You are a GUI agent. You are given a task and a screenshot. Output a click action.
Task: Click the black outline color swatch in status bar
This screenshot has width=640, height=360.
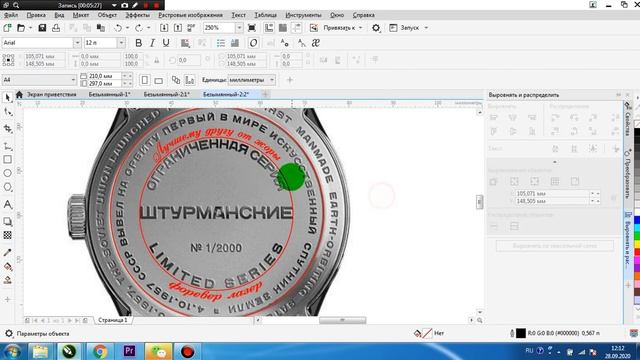coord(521,333)
